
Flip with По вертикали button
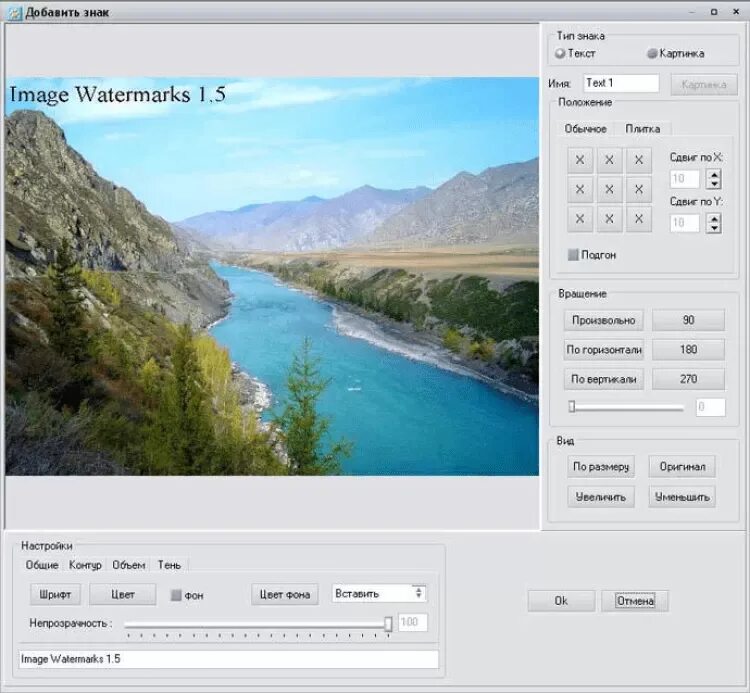(x=604, y=379)
